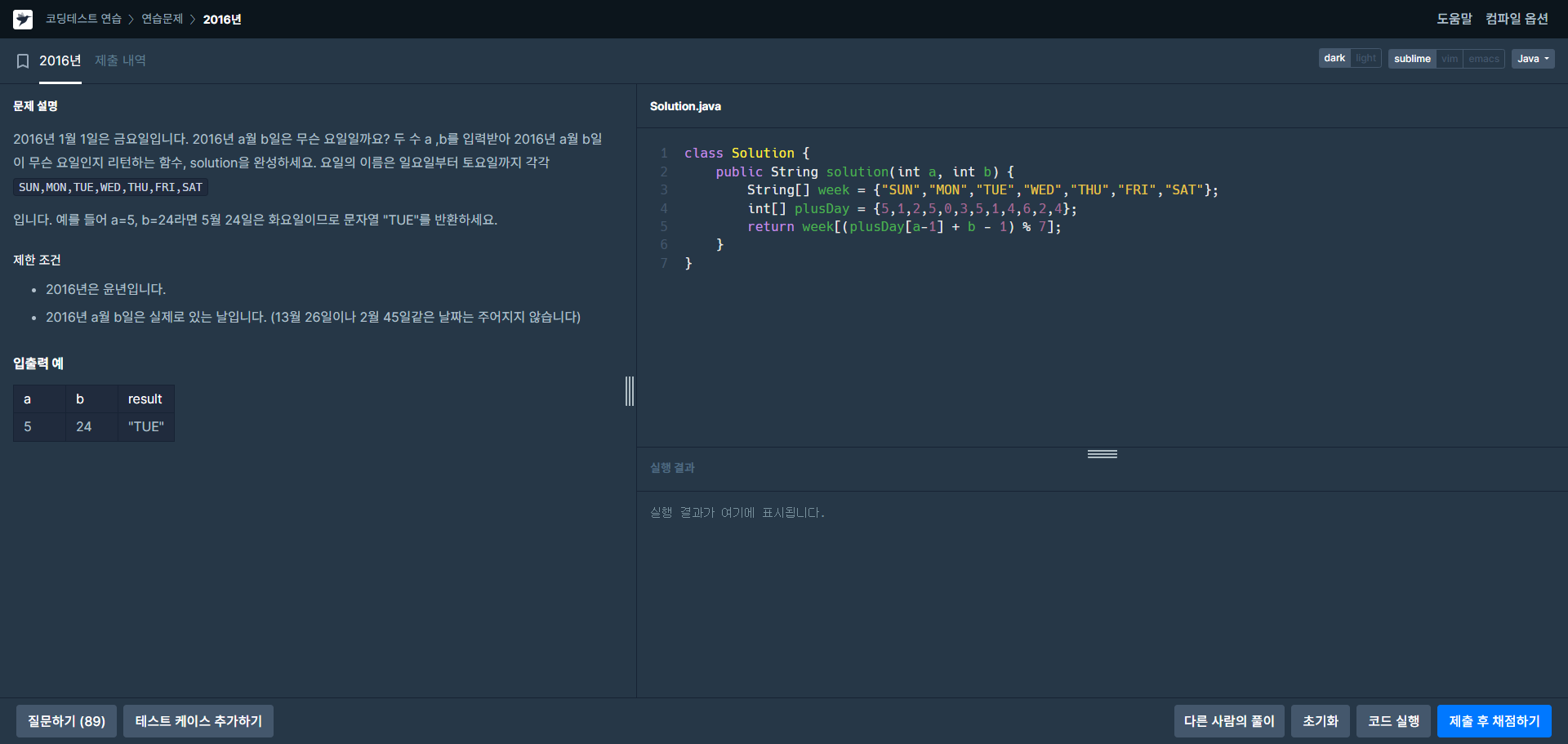Switch to the light theme option

(1365, 58)
